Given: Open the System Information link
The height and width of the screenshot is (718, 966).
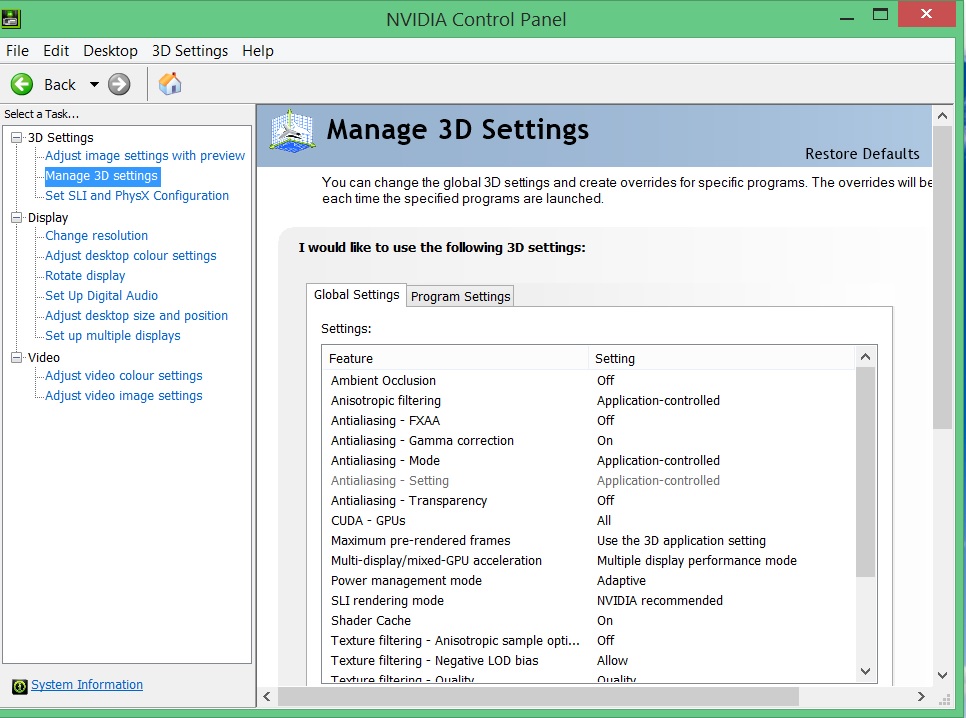Looking at the screenshot, I should [87, 685].
